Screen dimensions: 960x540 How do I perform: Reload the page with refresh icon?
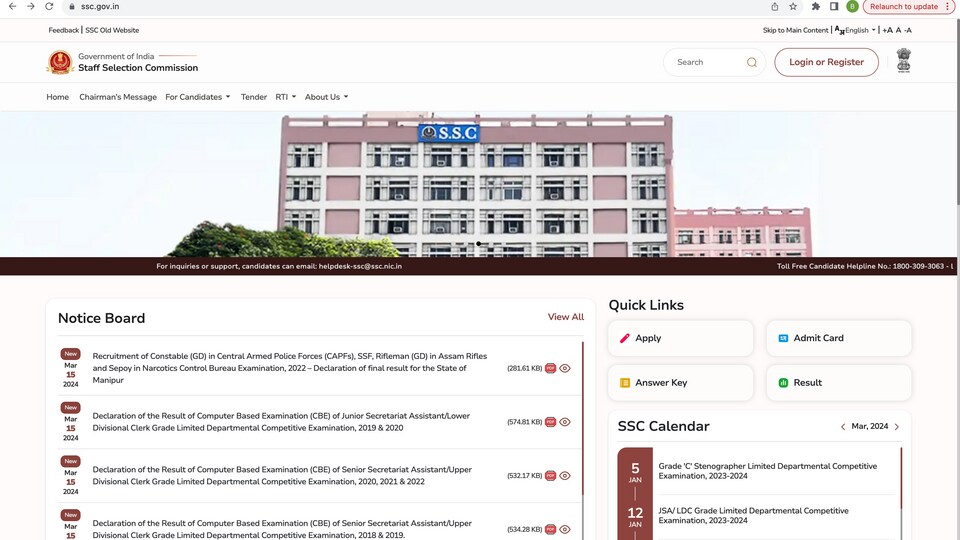pyautogui.click(x=49, y=6)
